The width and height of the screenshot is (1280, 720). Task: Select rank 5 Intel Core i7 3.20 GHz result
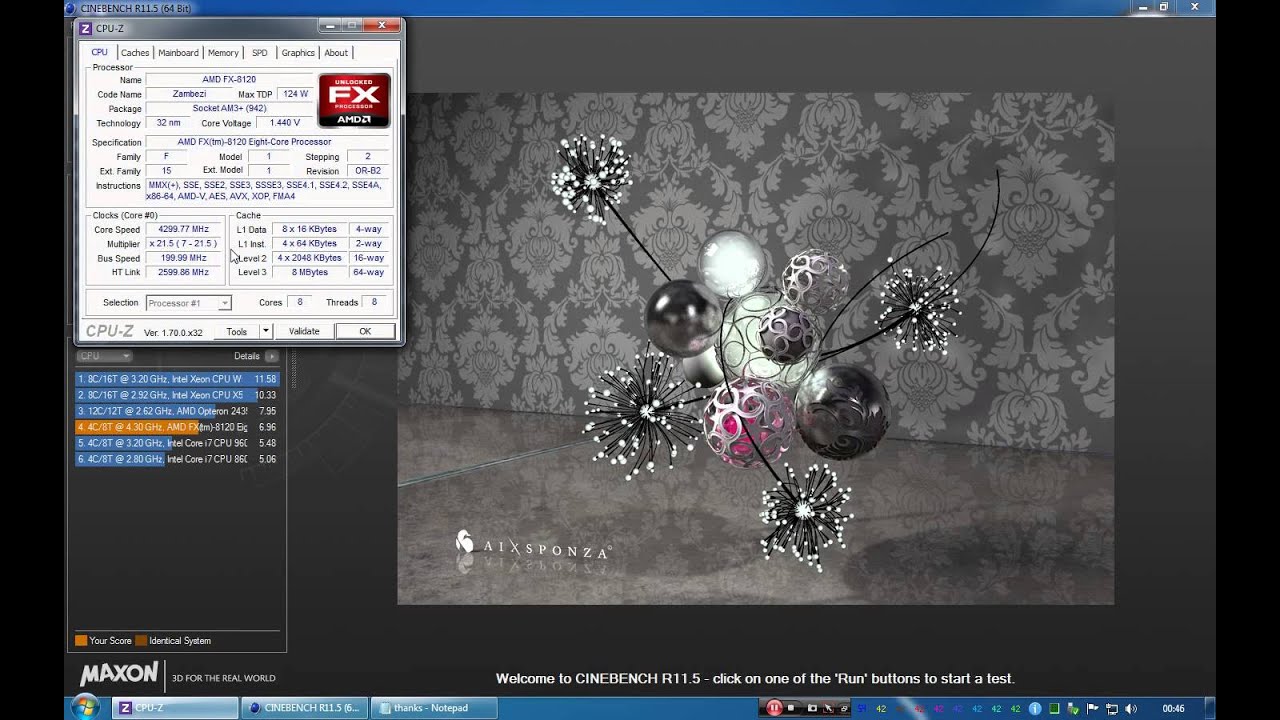[177, 443]
